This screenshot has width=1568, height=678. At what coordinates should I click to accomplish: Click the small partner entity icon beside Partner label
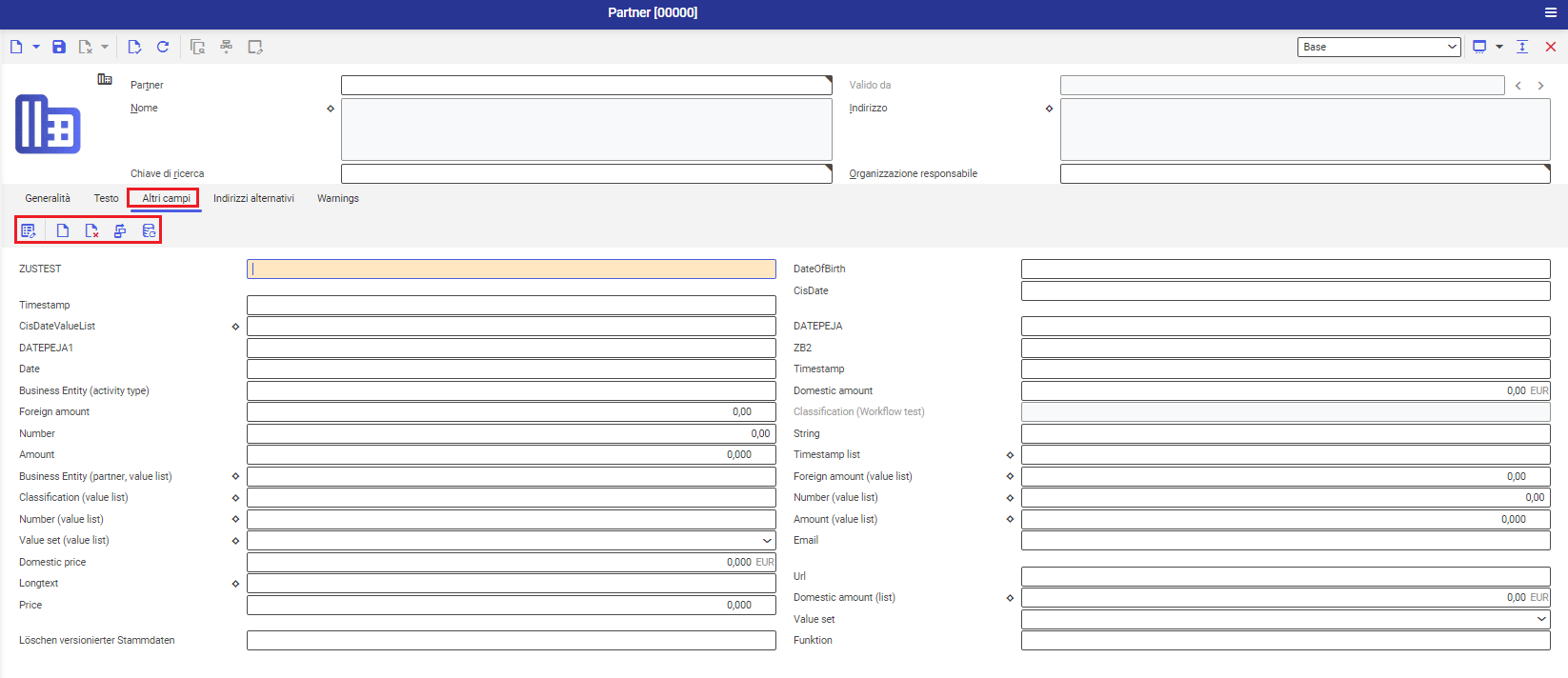pyautogui.click(x=105, y=79)
